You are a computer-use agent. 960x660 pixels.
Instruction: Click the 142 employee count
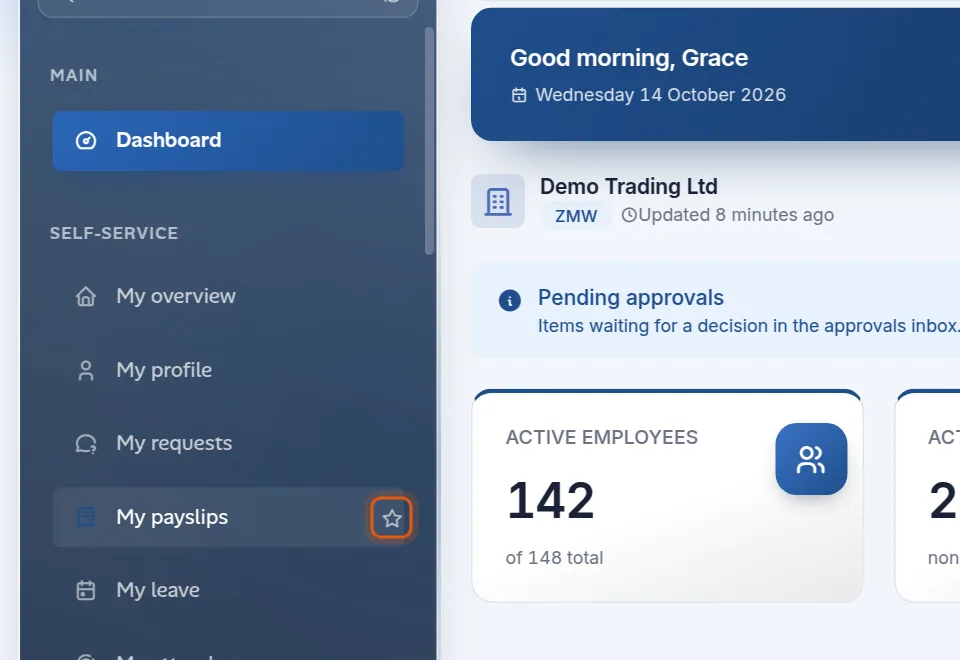click(x=551, y=500)
